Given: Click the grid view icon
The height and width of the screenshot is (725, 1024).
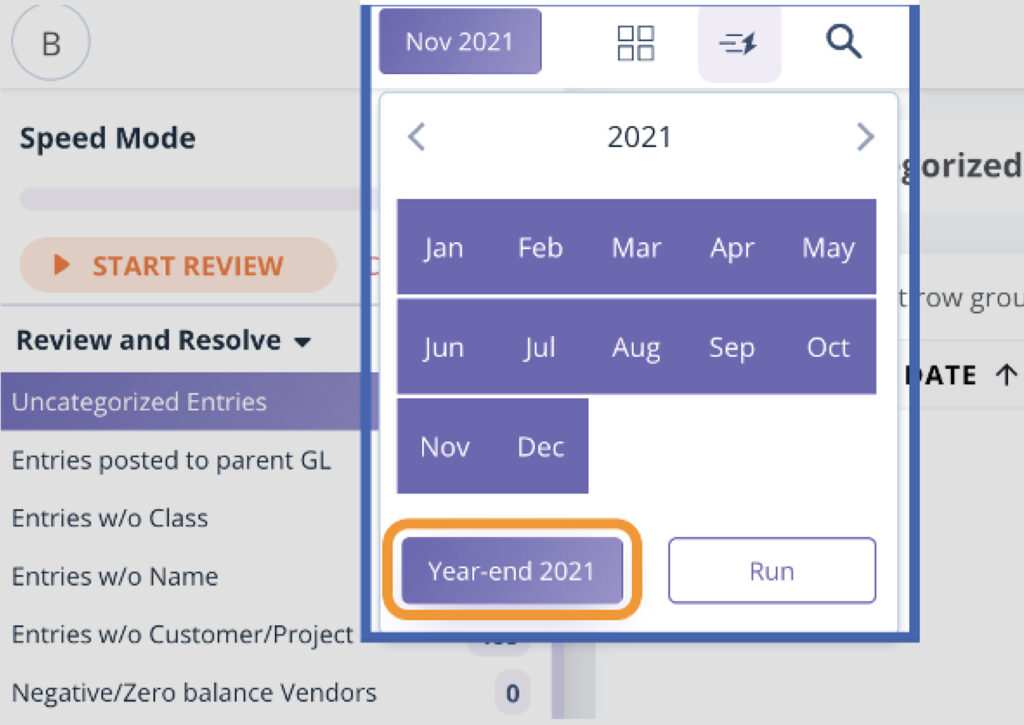Looking at the screenshot, I should [x=635, y=43].
